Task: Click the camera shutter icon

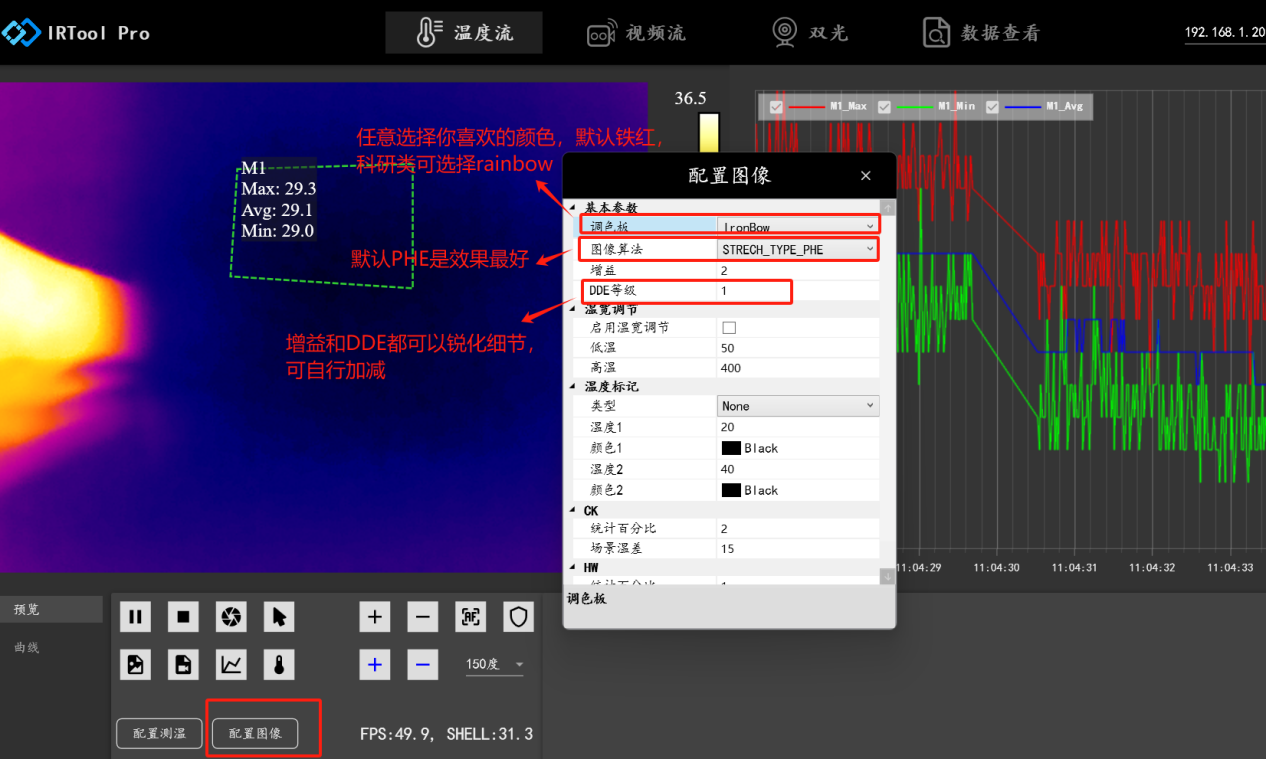Action: (231, 617)
